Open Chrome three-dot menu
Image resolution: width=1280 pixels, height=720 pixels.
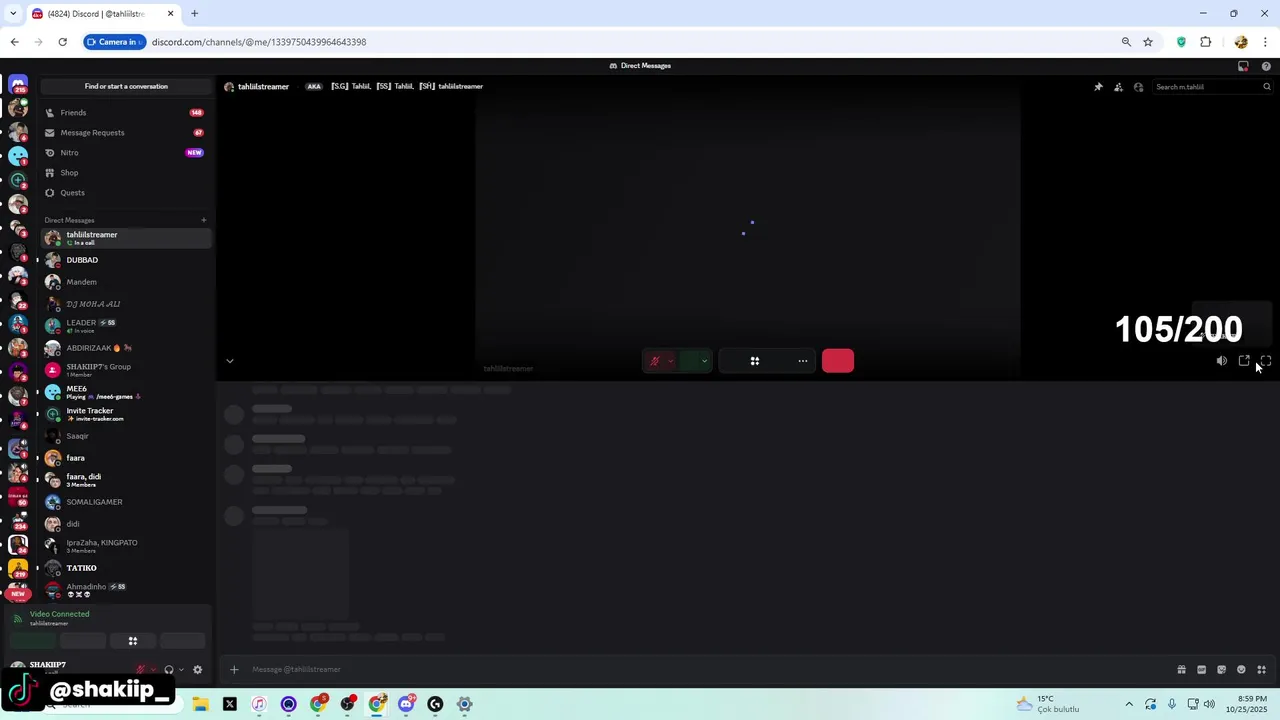coord(1266,42)
